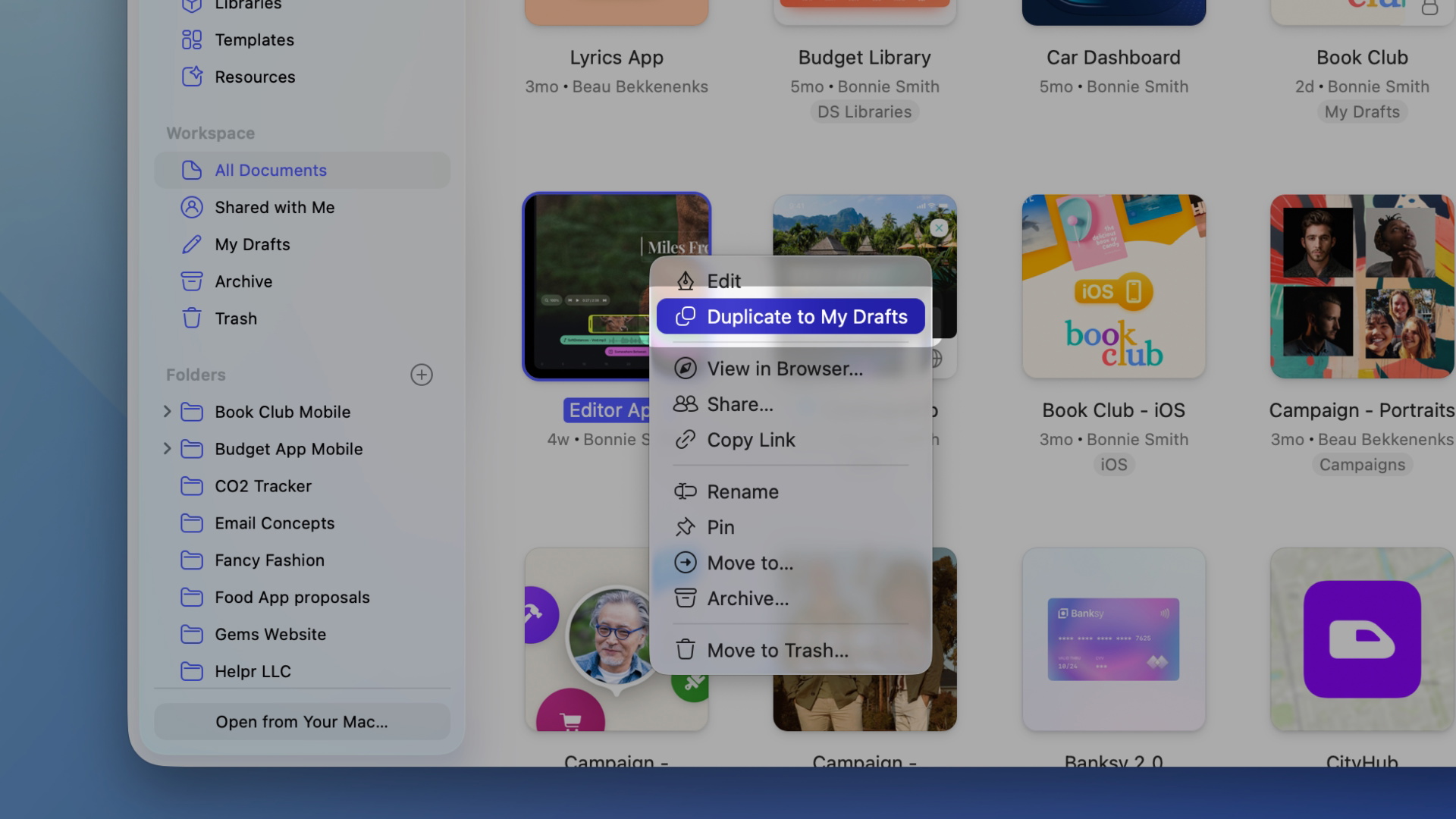Click the Archive box icon in the sidebar

coord(192,281)
